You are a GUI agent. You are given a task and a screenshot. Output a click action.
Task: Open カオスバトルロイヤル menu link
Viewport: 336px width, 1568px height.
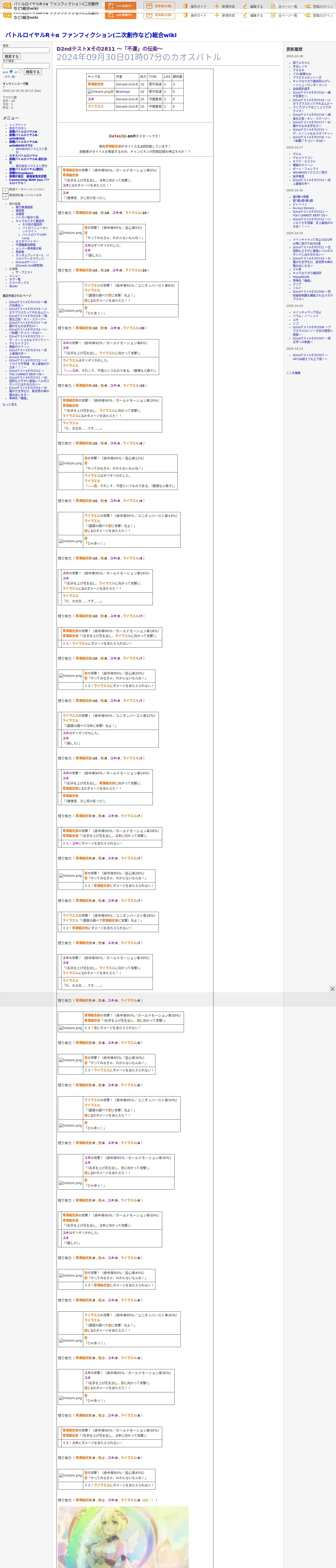(x=23, y=155)
